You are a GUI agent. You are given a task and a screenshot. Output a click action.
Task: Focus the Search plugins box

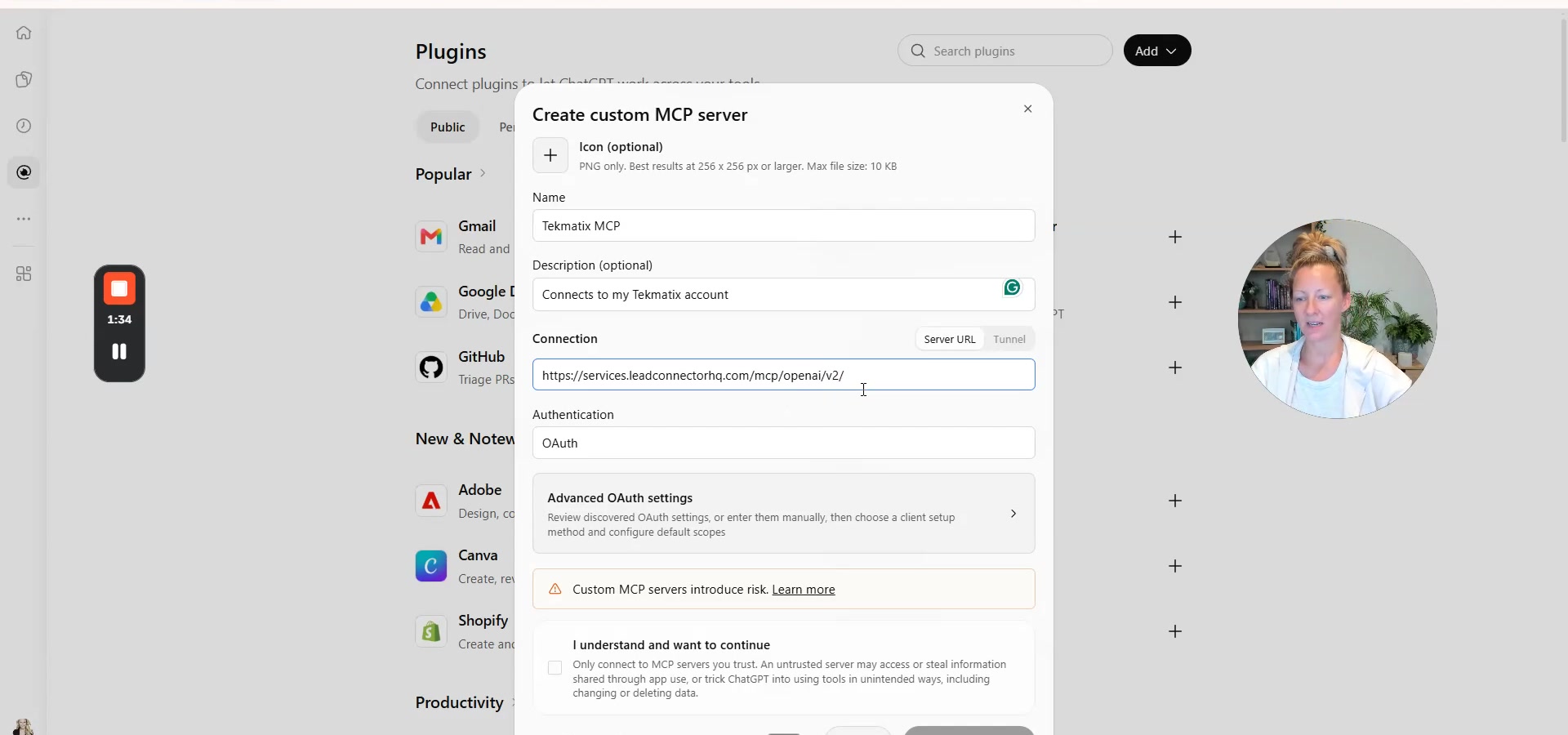click(x=1005, y=51)
